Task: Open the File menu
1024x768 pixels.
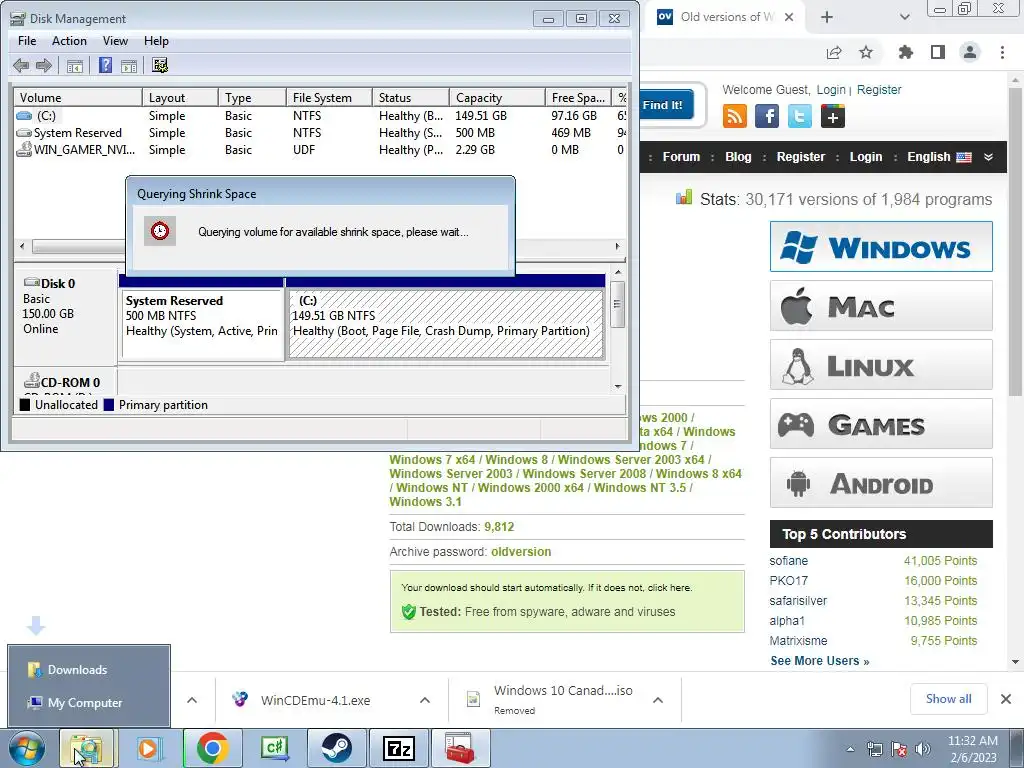Action: [x=27, y=40]
